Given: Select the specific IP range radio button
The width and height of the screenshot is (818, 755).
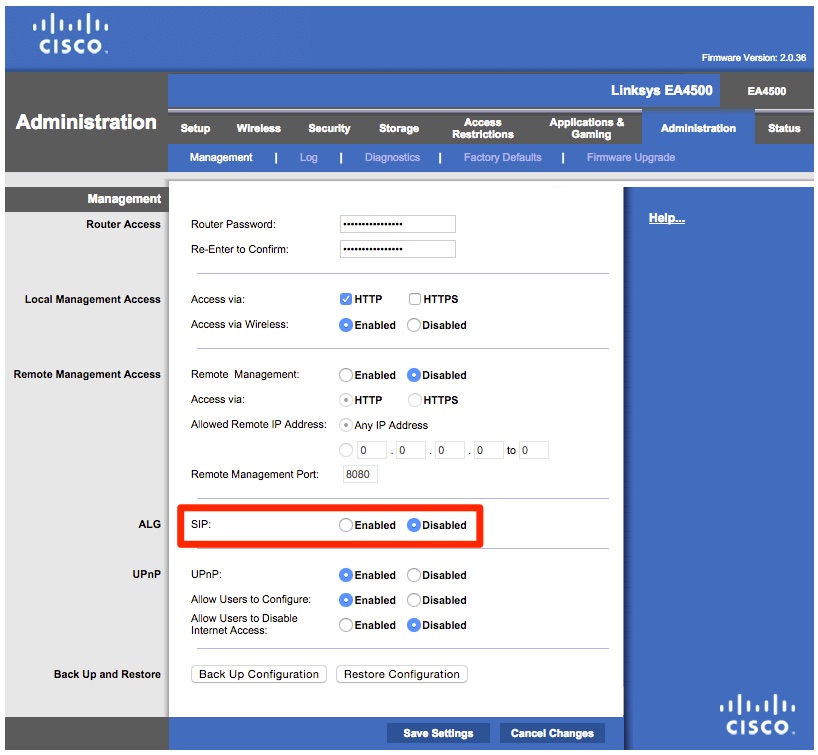Looking at the screenshot, I should coord(345,450).
